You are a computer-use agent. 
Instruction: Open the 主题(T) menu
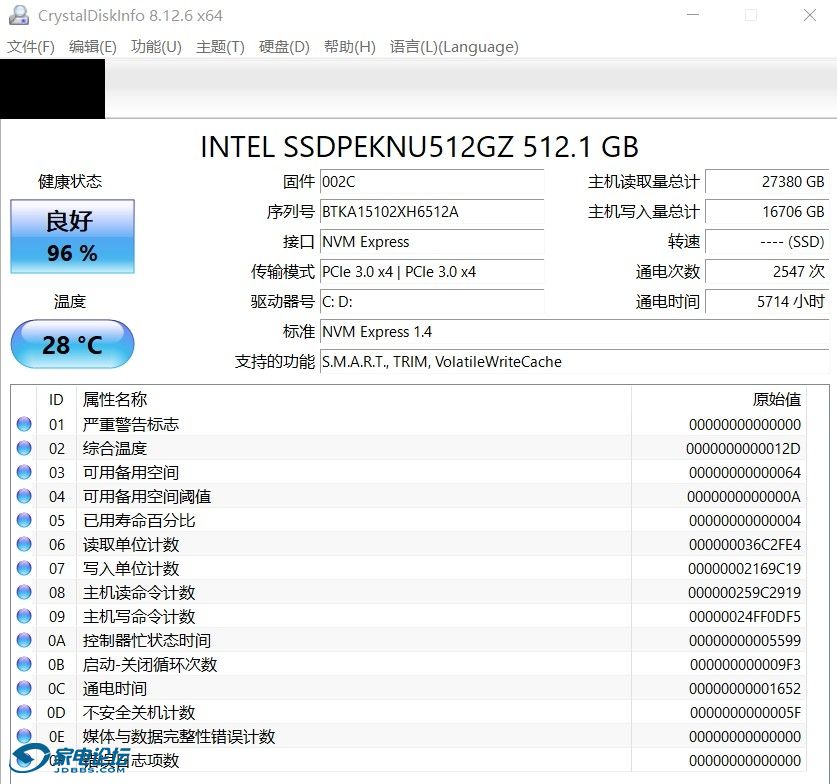coord(220,47)
